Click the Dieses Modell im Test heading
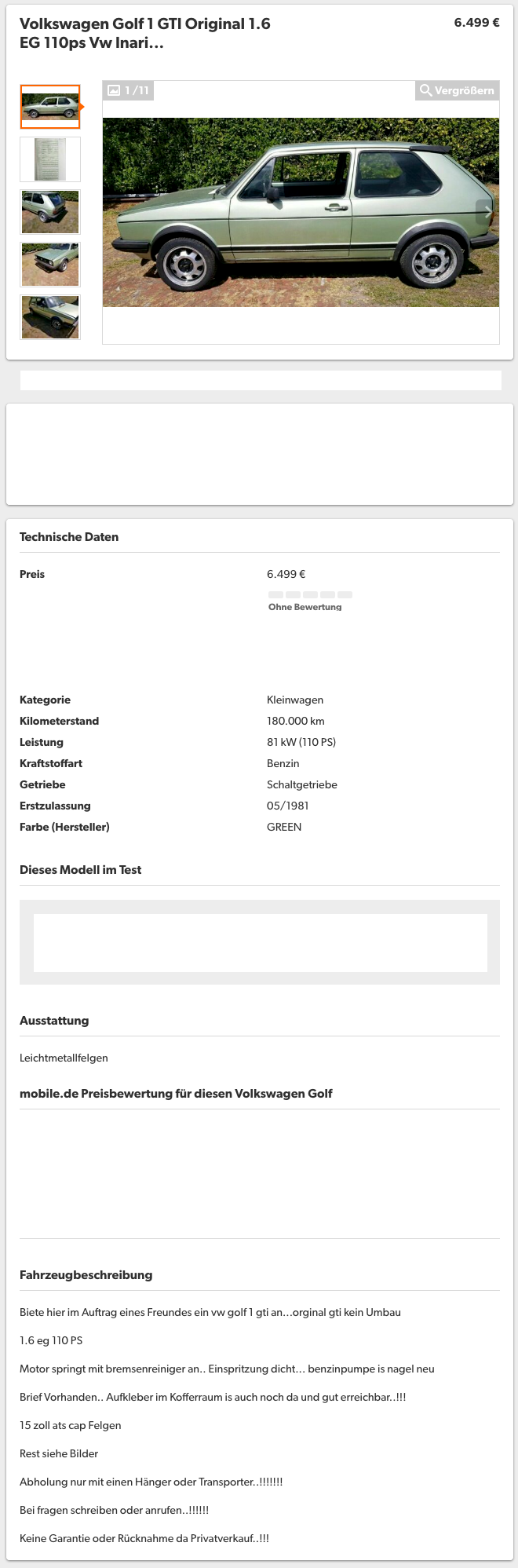This screenshot has width=518, height=1568. 81,870
